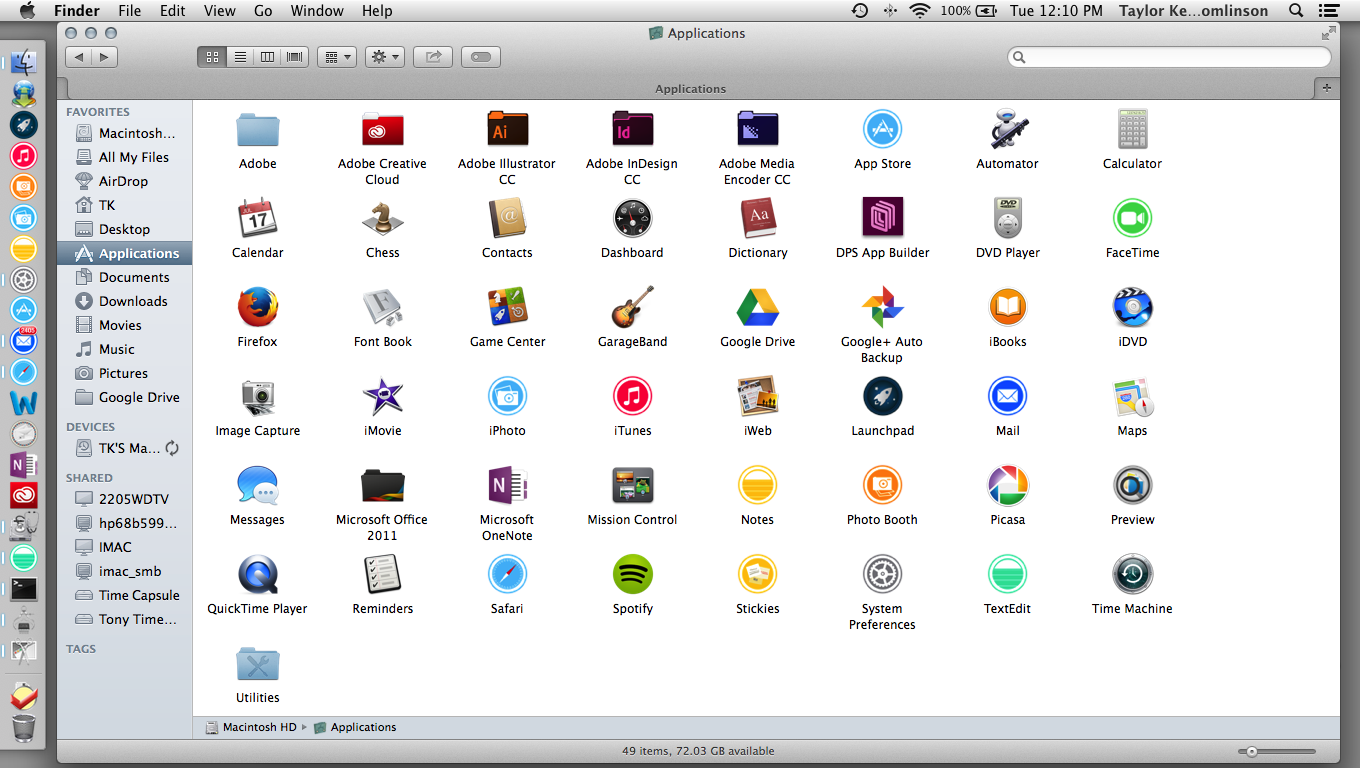Go to Downloads in sidebar

(133, 301)
